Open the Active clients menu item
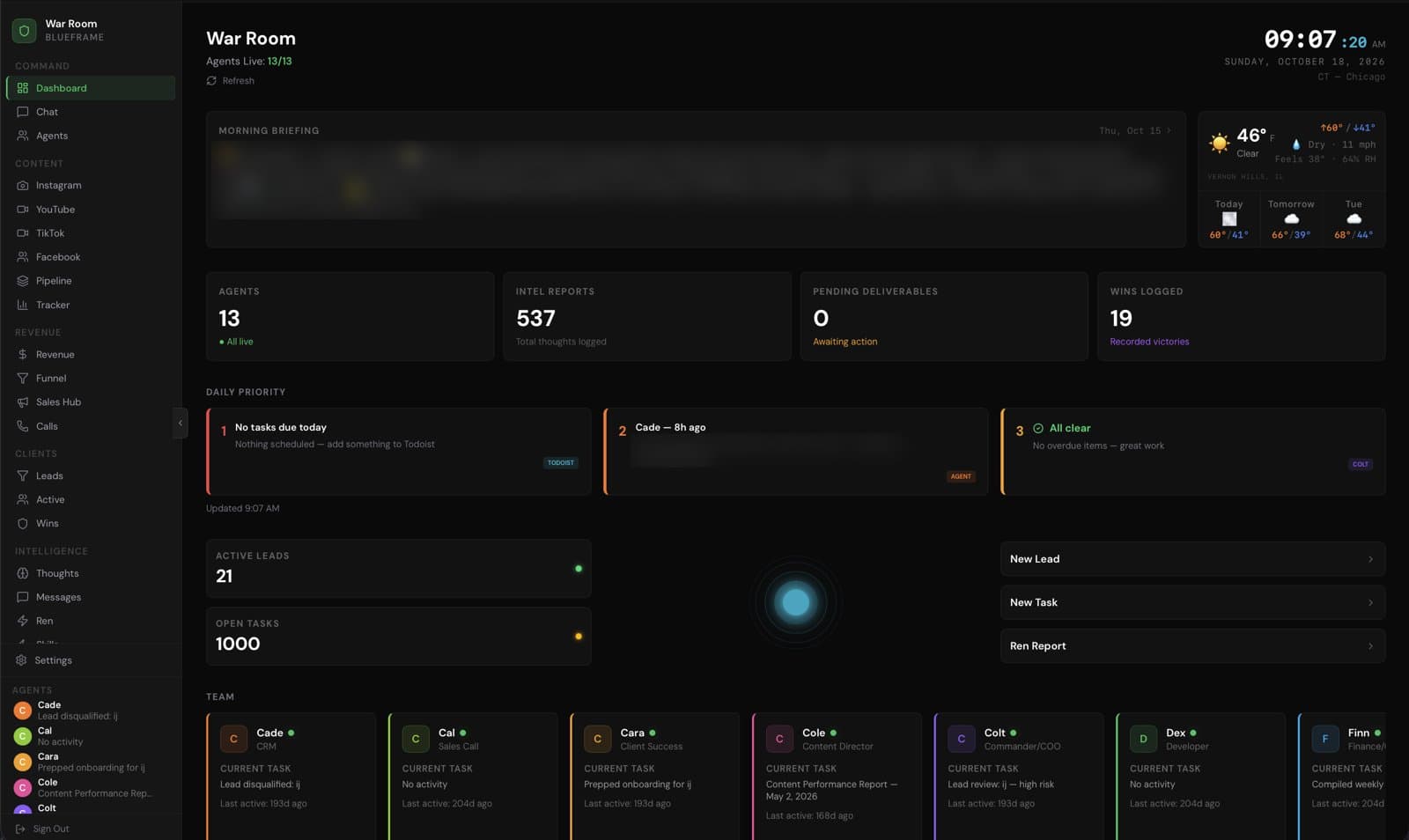Image resolution: width=1409 pixels, height=840 pixels. 91,500
